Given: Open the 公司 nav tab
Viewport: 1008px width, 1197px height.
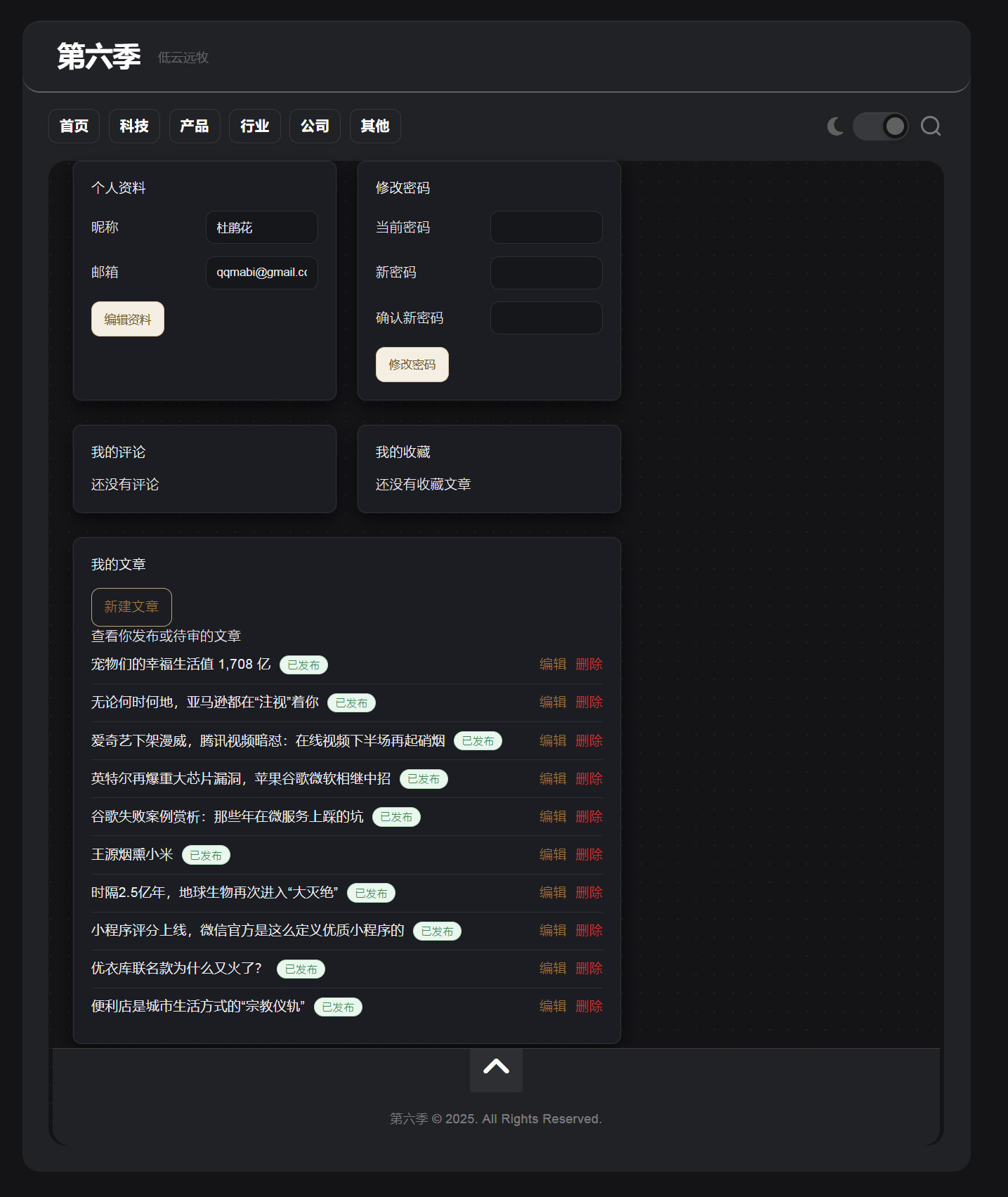Looking at the screenshot, I should [x=315, y=126].
